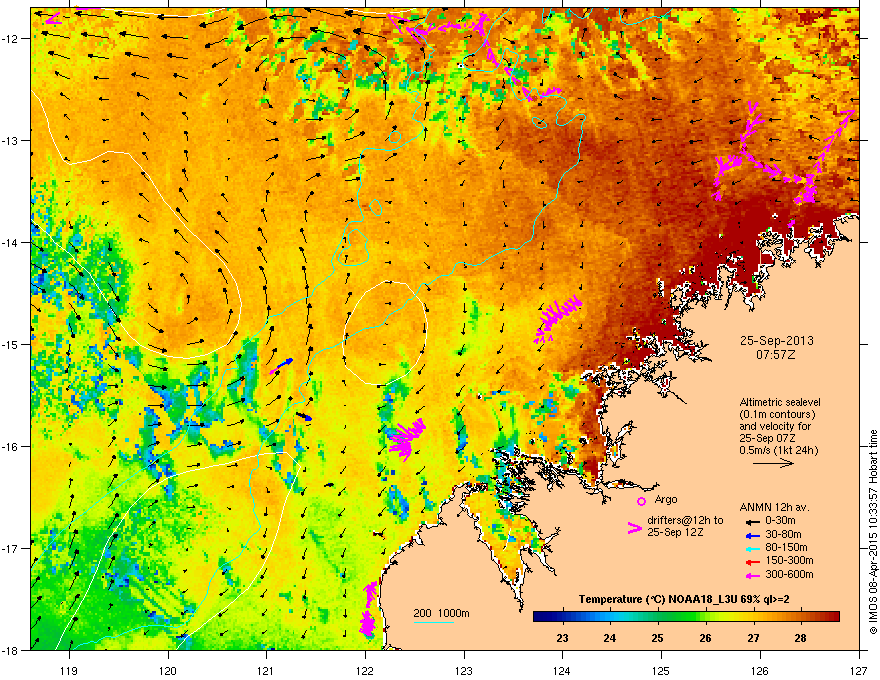
Task: Click the longitude axis label 122
Action: (365, 671)
